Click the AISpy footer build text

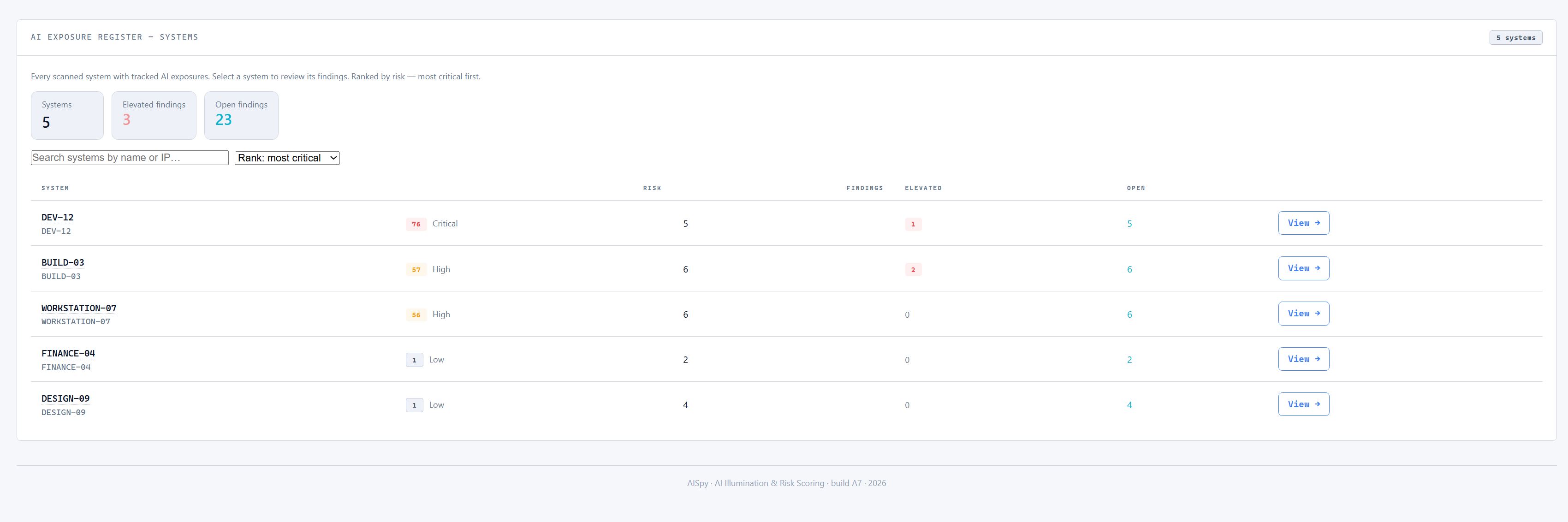tap(786, 483)
